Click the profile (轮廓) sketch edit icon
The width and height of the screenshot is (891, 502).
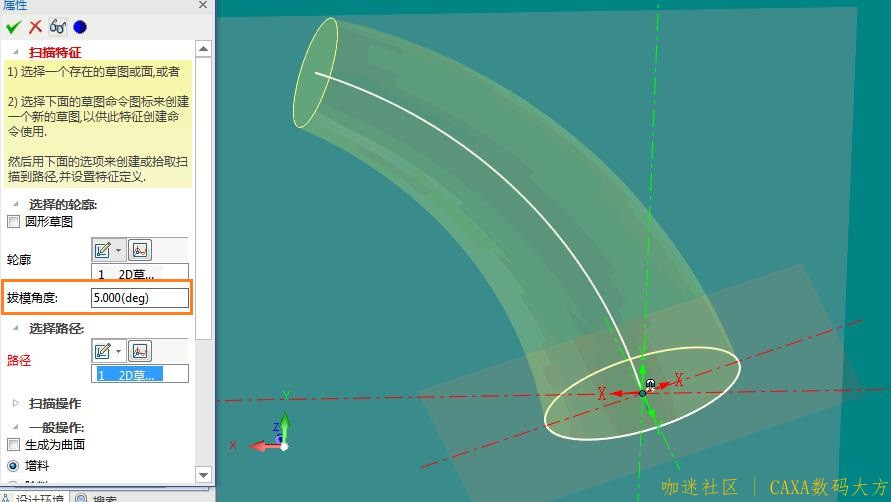(x=101, y=250)
